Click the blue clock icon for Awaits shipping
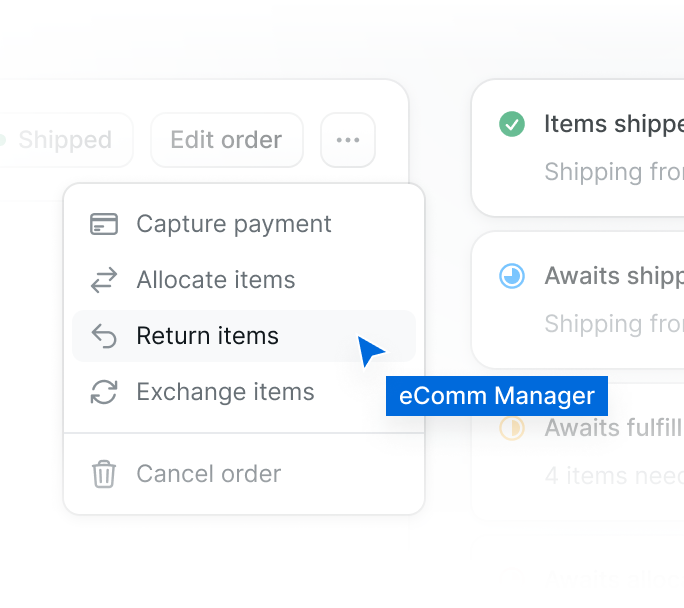Viewport: 684px width, 608px height. tap(512, 276)
